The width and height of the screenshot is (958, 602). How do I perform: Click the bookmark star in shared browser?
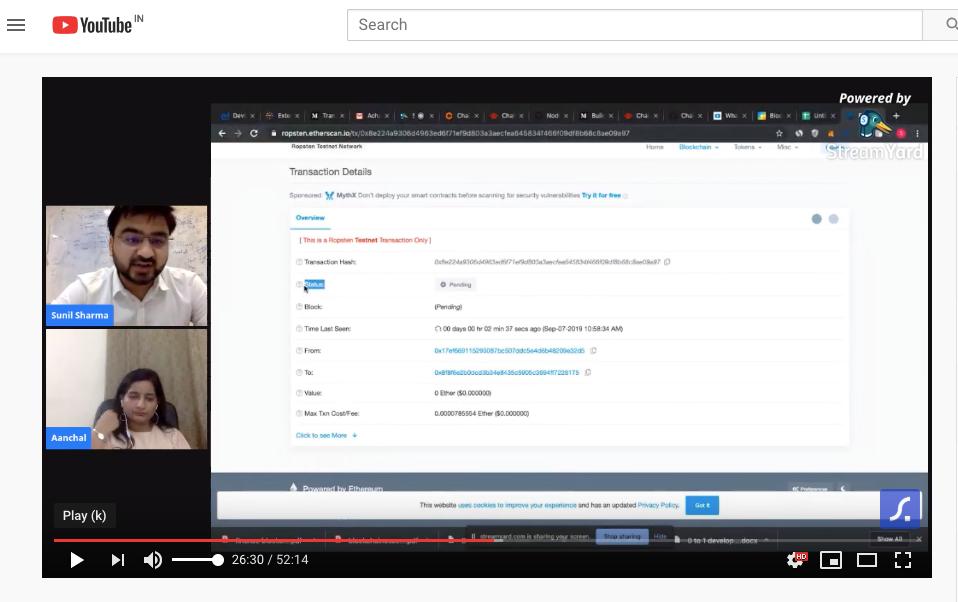(779, 133)
